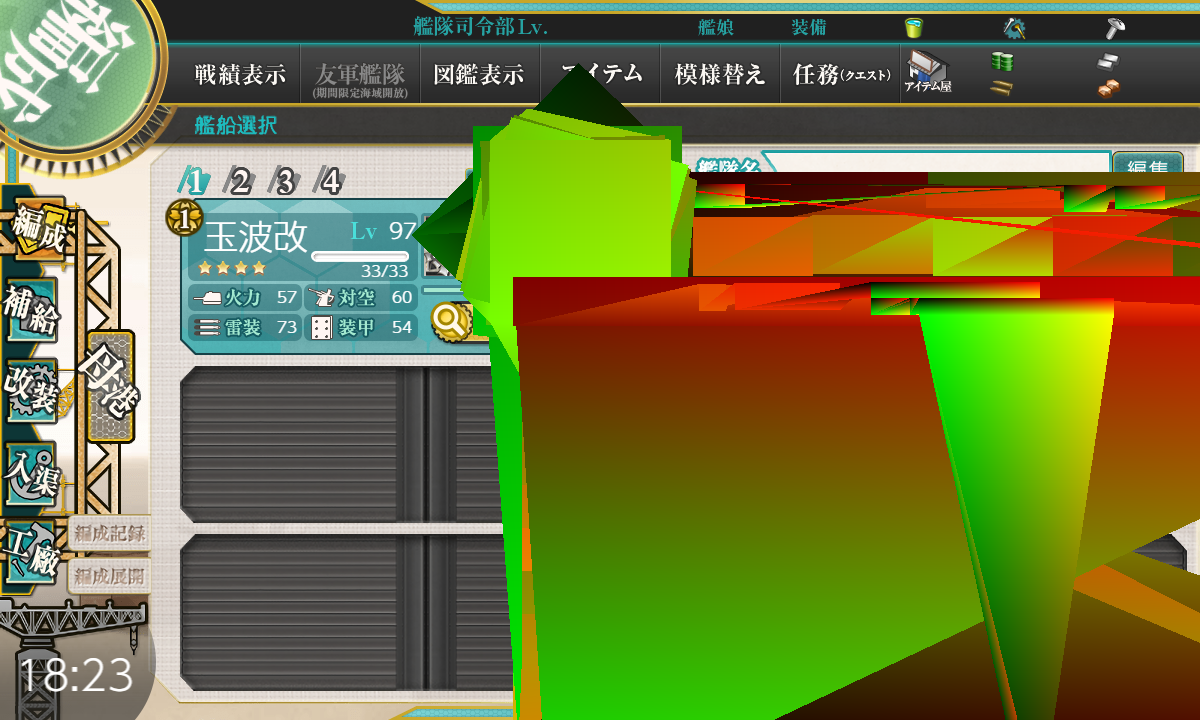Screen dimensions: 1200x720
Task: Open the 任務 (クエスト) quest menu
Action: [x=840, y=74]
